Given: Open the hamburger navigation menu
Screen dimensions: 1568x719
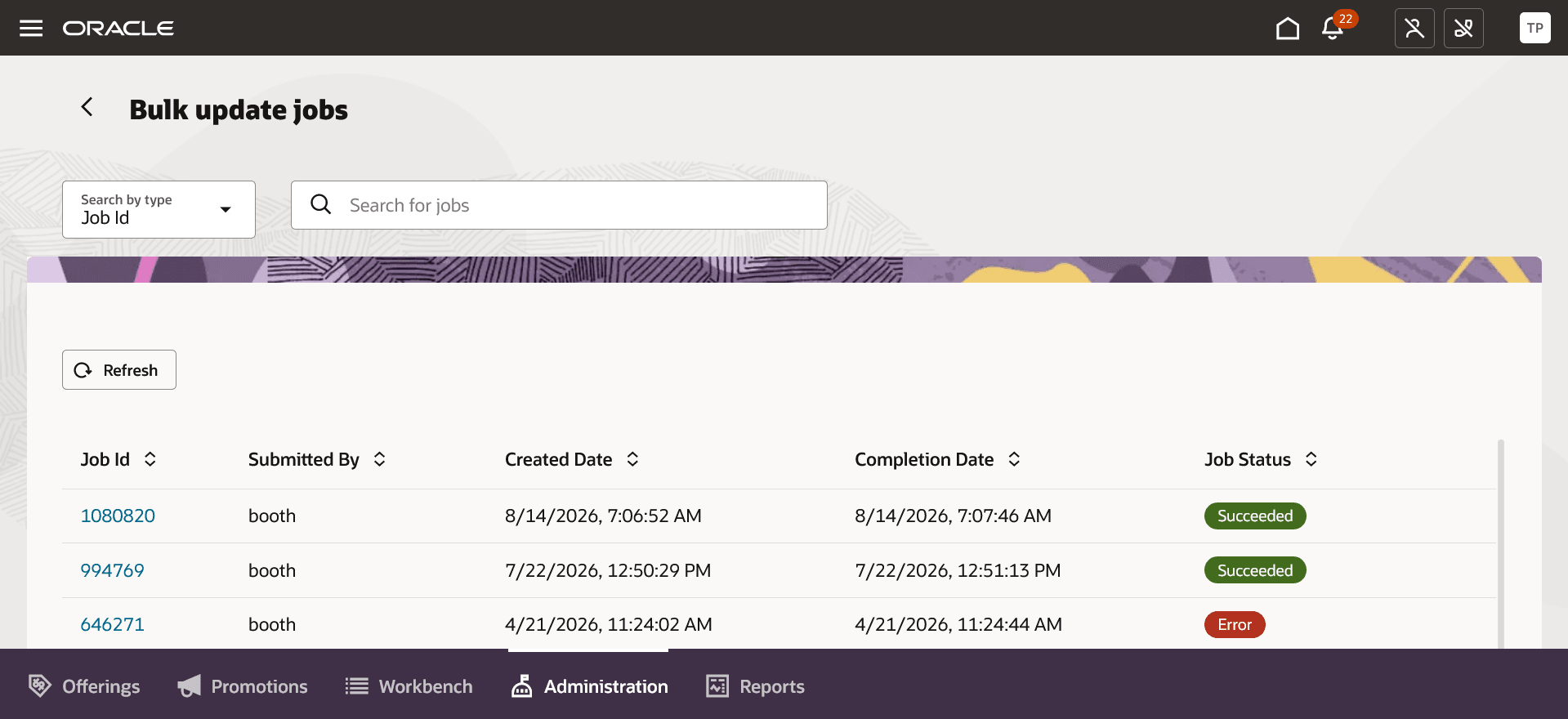Looking at the screenshot, I should coord(31,29).
